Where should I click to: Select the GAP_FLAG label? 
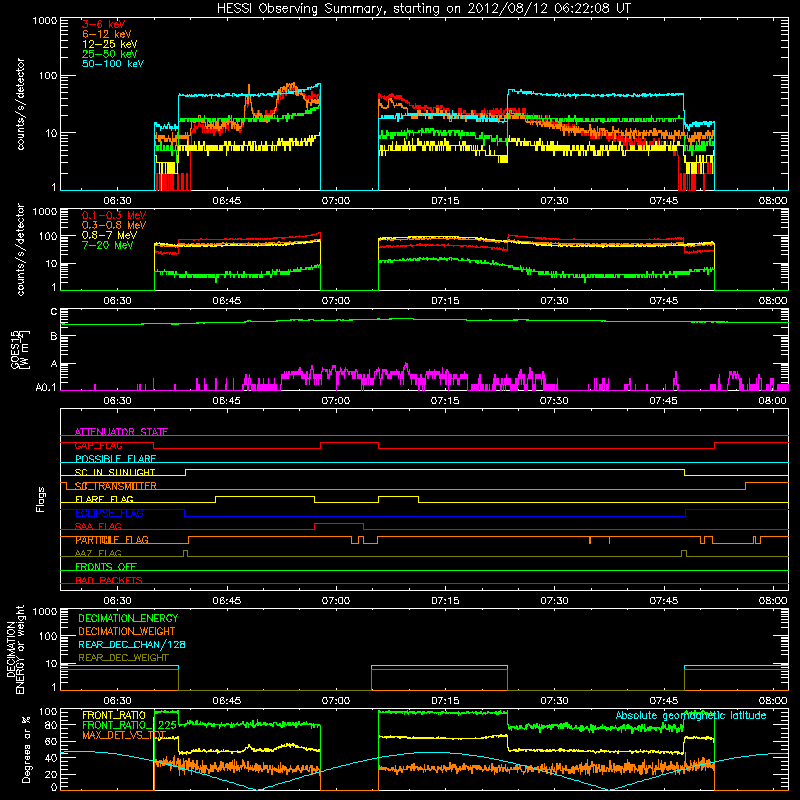tap(98, 445)
